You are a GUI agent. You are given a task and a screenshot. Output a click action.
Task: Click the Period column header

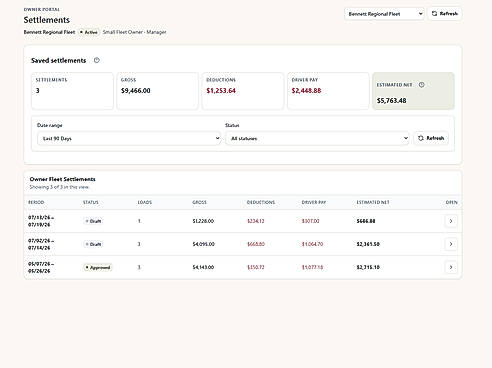pos(36,202)
